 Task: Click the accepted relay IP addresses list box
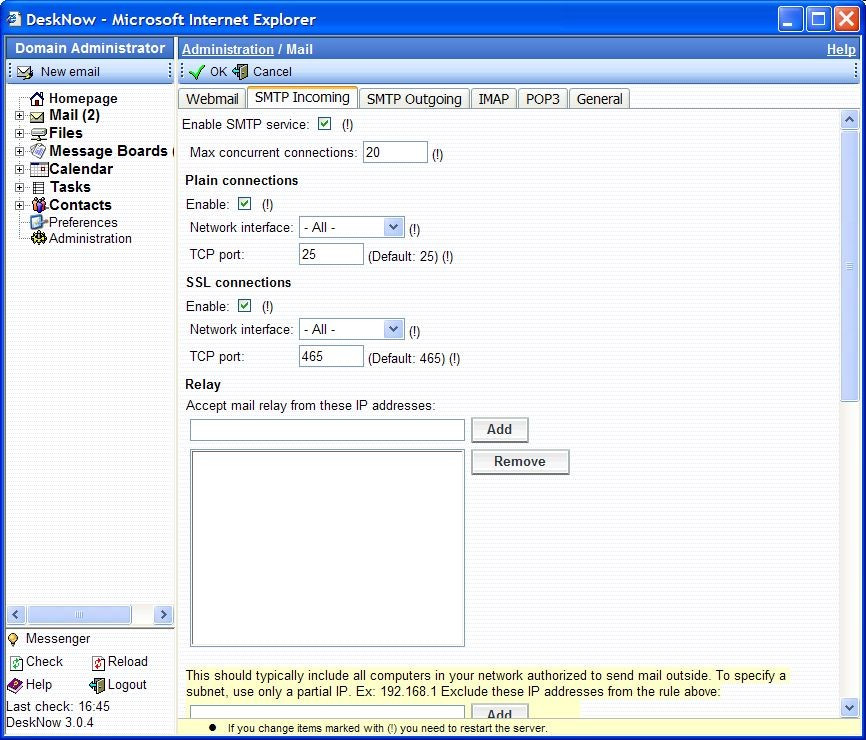[x=327, y=548]
